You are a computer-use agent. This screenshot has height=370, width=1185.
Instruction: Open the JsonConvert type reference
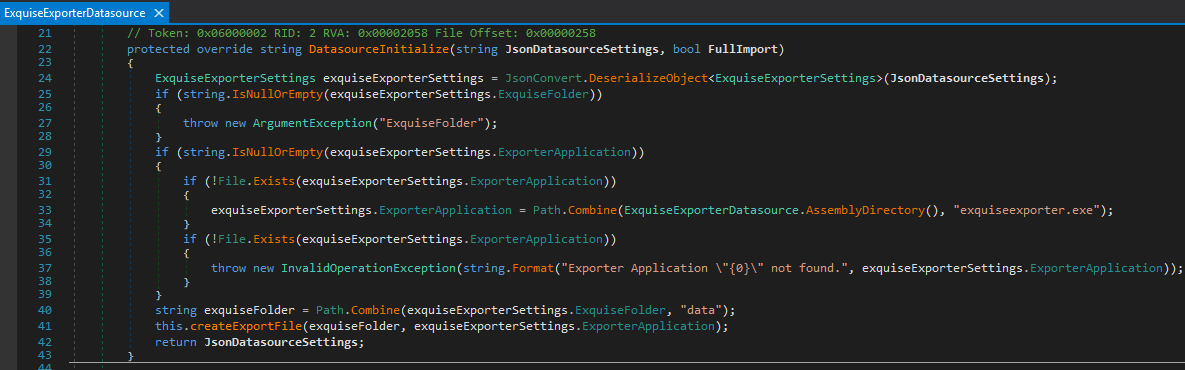tap(537, 78)
